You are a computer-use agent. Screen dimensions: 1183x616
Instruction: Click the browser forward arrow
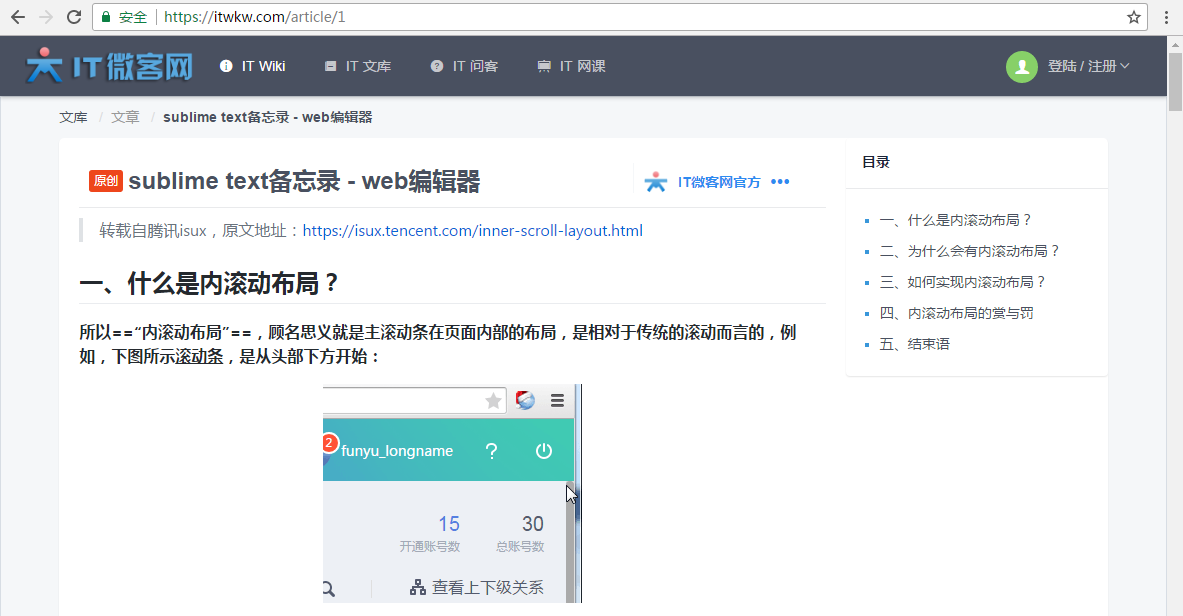coord(46,17)
